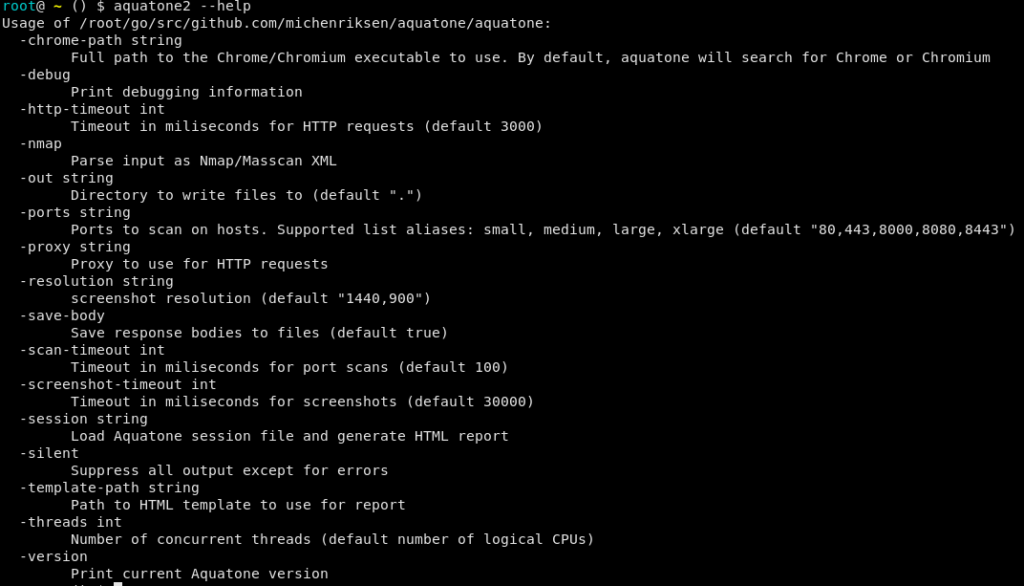Click the "-http-timeout int" option

pos(92,109)
